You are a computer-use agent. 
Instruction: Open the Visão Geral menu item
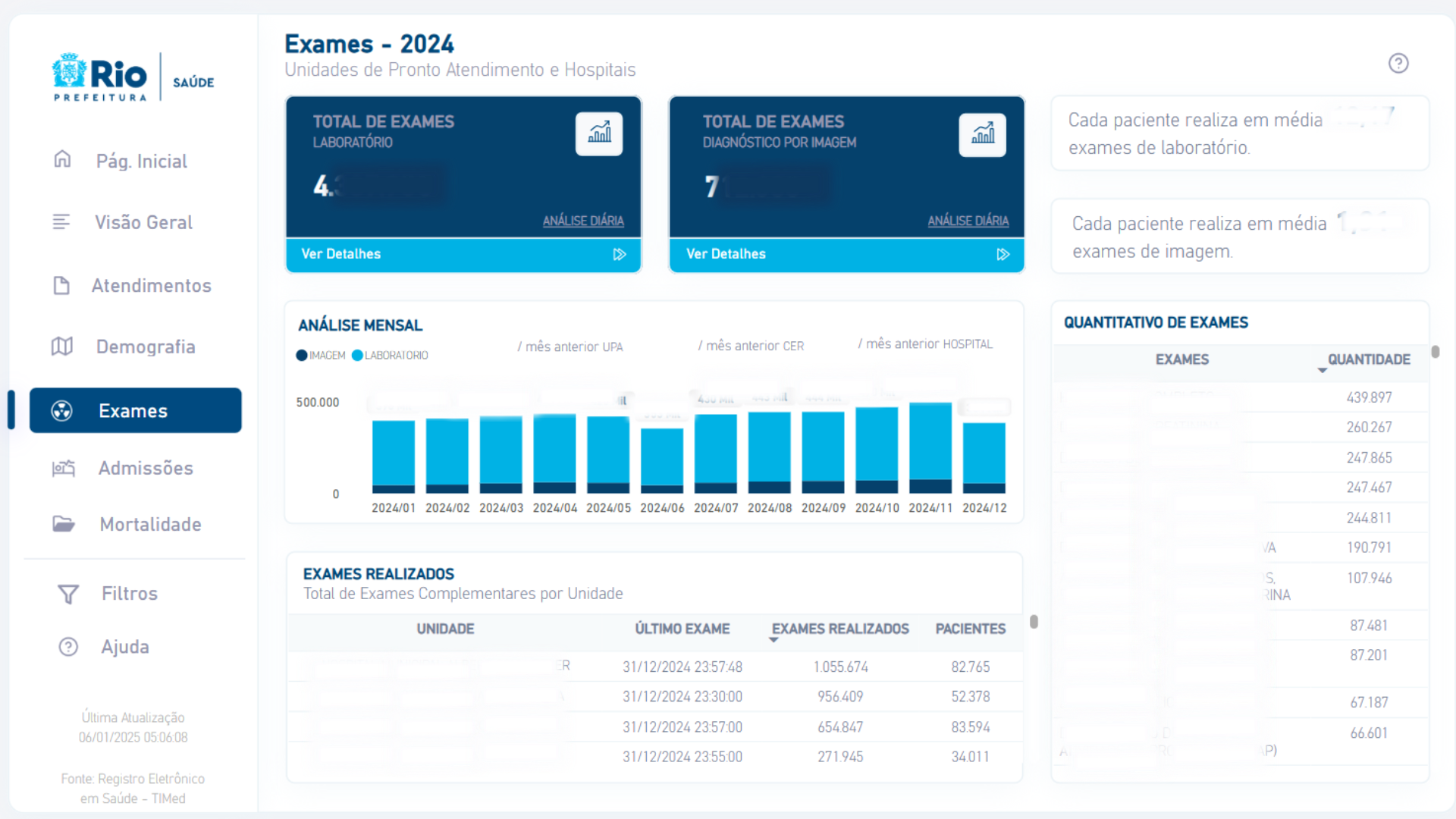pyautogui.click(x=143, y=222)
